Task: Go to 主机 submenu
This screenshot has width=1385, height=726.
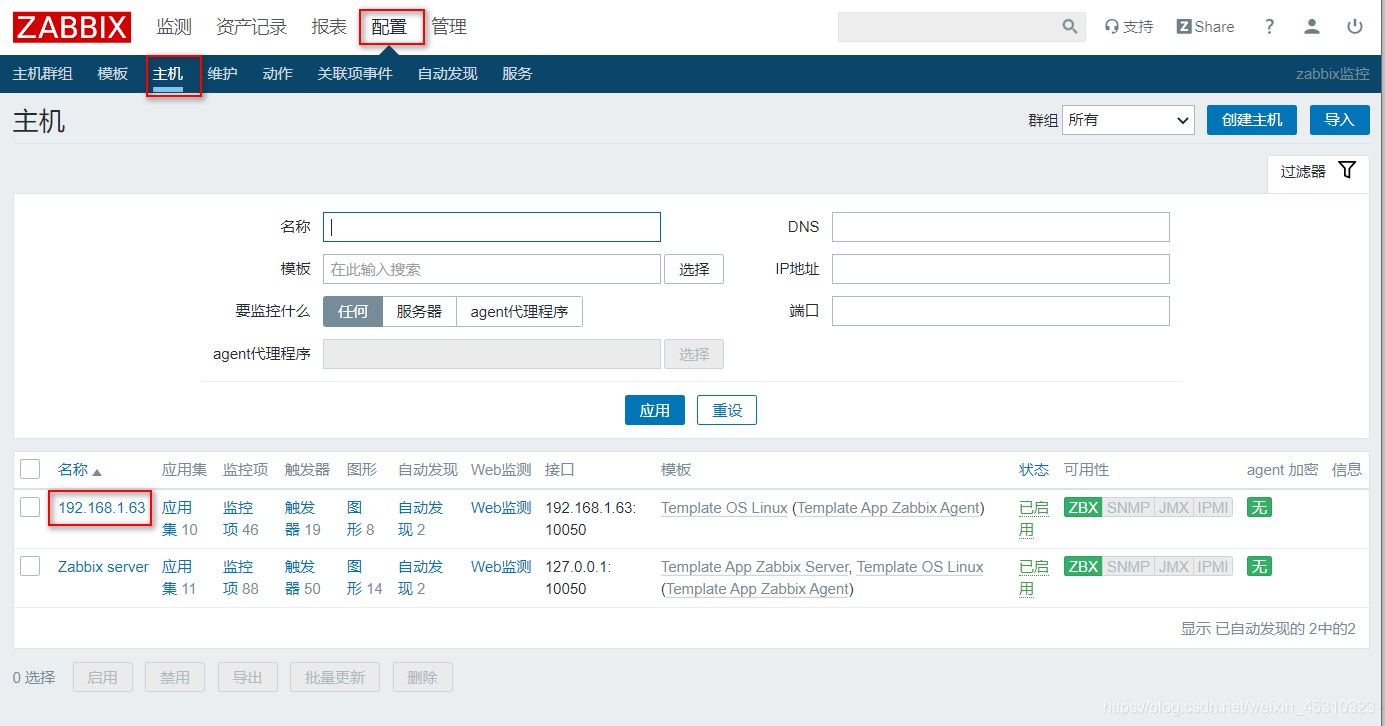Action: pyautogui.click(x=168, y=74)
